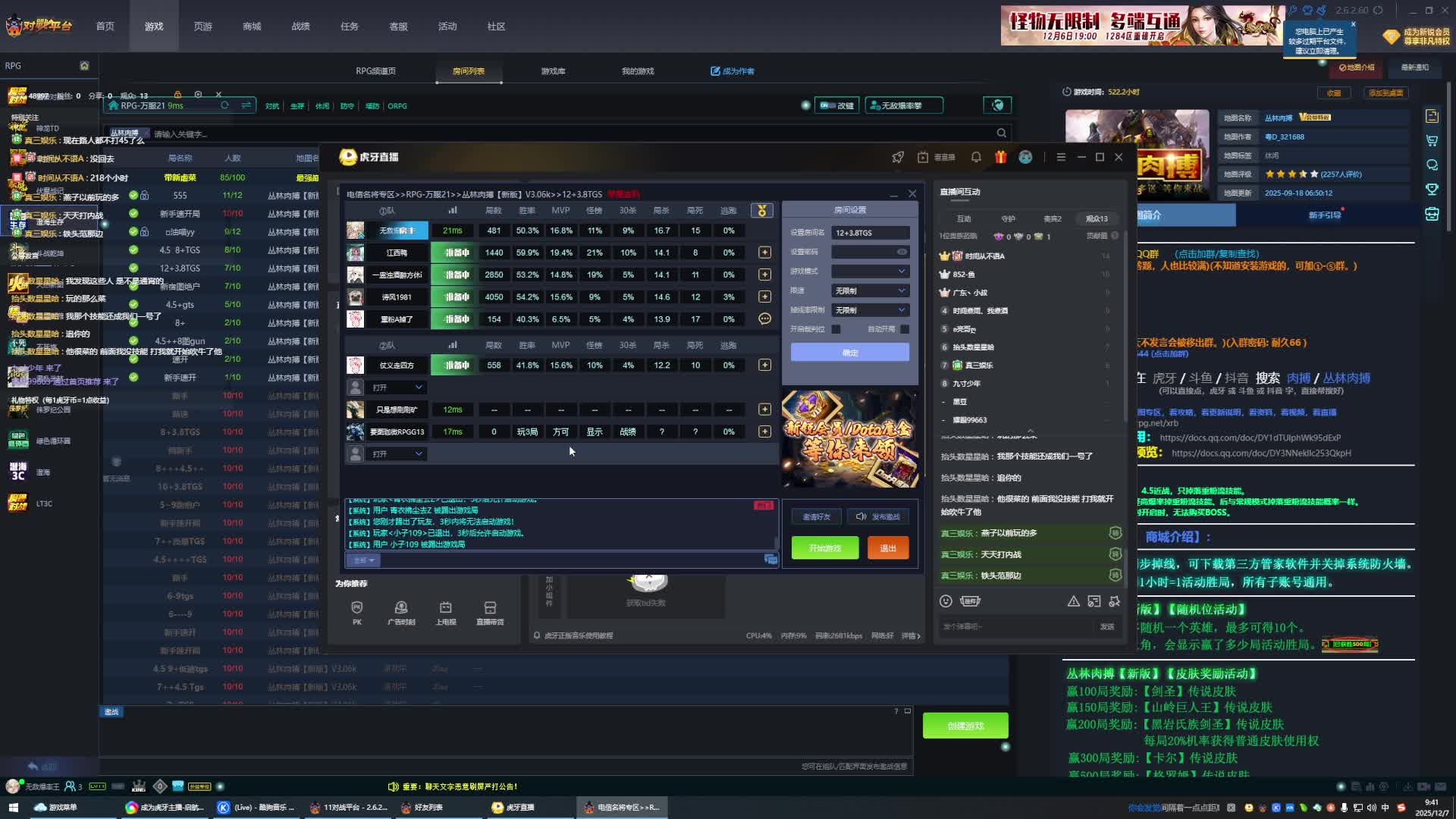Check the 开启裁判位 checkbox
The width and height of the screenshot is (1456, 819).
click(x=836, y=329)
